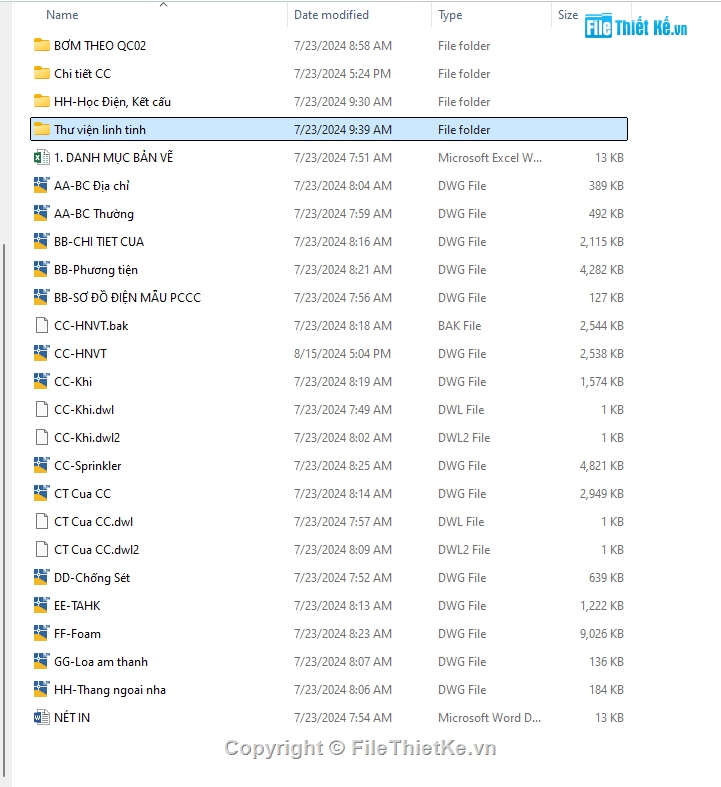The image size is (721, 787).
Task: Click the 4,282 KB size cell
Action: point(602,270)
